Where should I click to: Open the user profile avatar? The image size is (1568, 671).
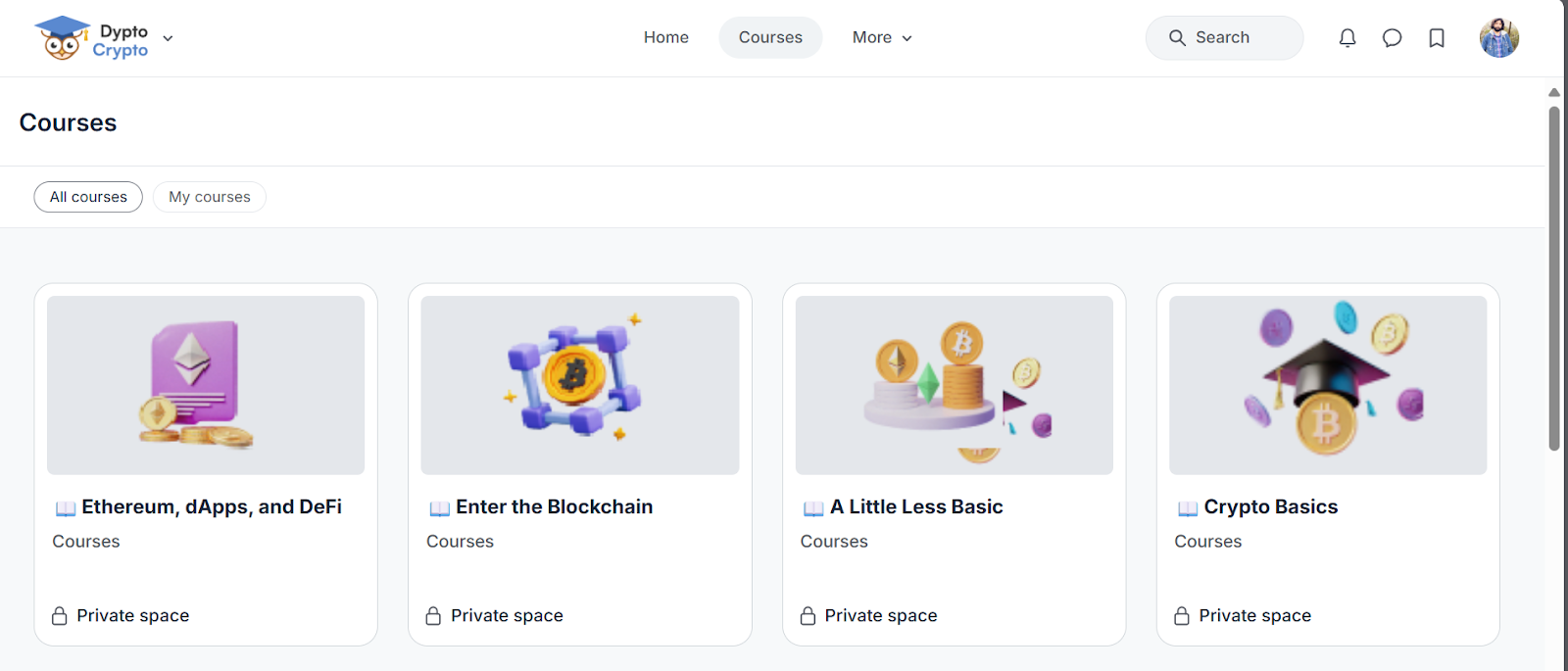1499,38
